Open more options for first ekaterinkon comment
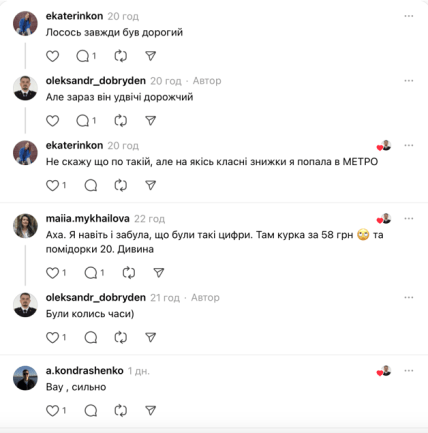This screenshot has height=433, width=428. point(409,16)
